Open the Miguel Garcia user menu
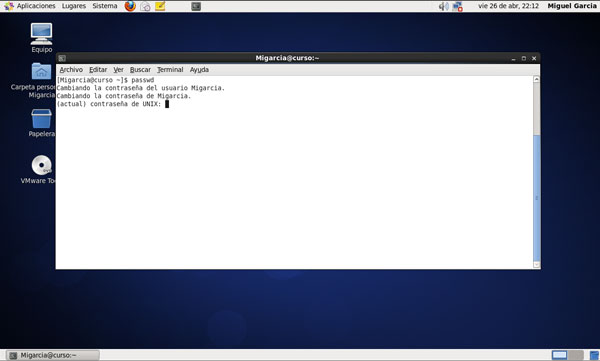The image size is (600, 361). click(x=572, y=6)
